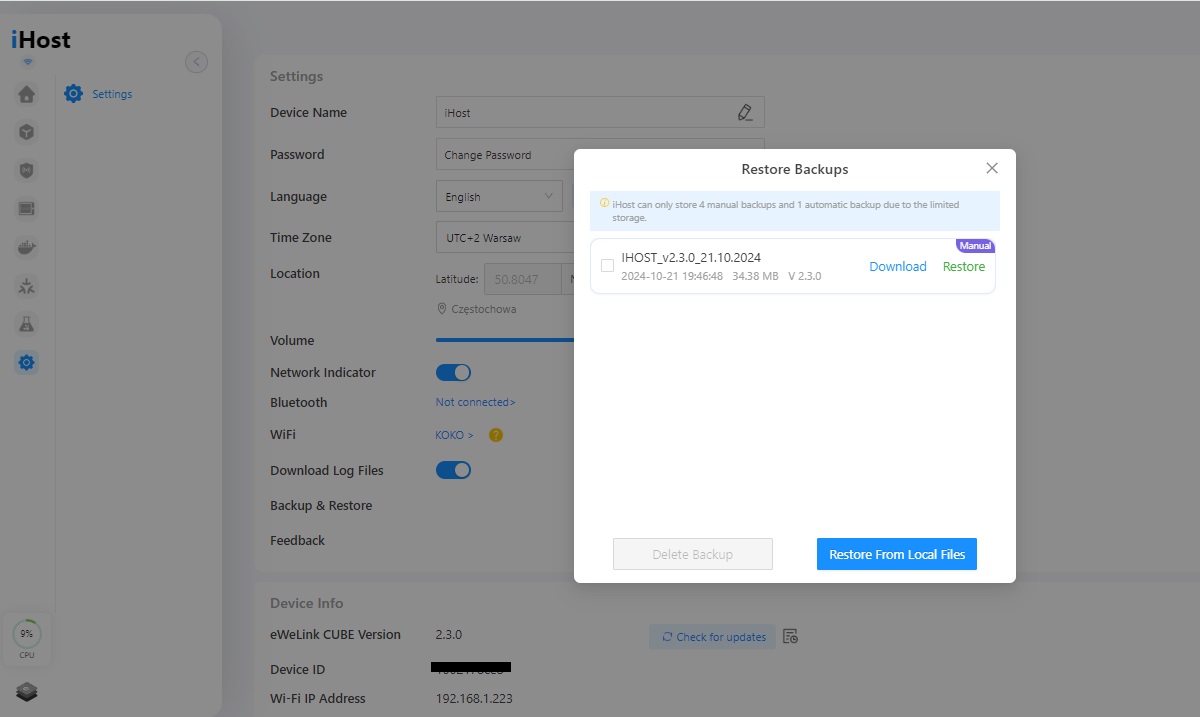Viewport: 1200px width, 717px height.
Task: Open the security shield icon in sidebar
Action: (x=27, y=171)
